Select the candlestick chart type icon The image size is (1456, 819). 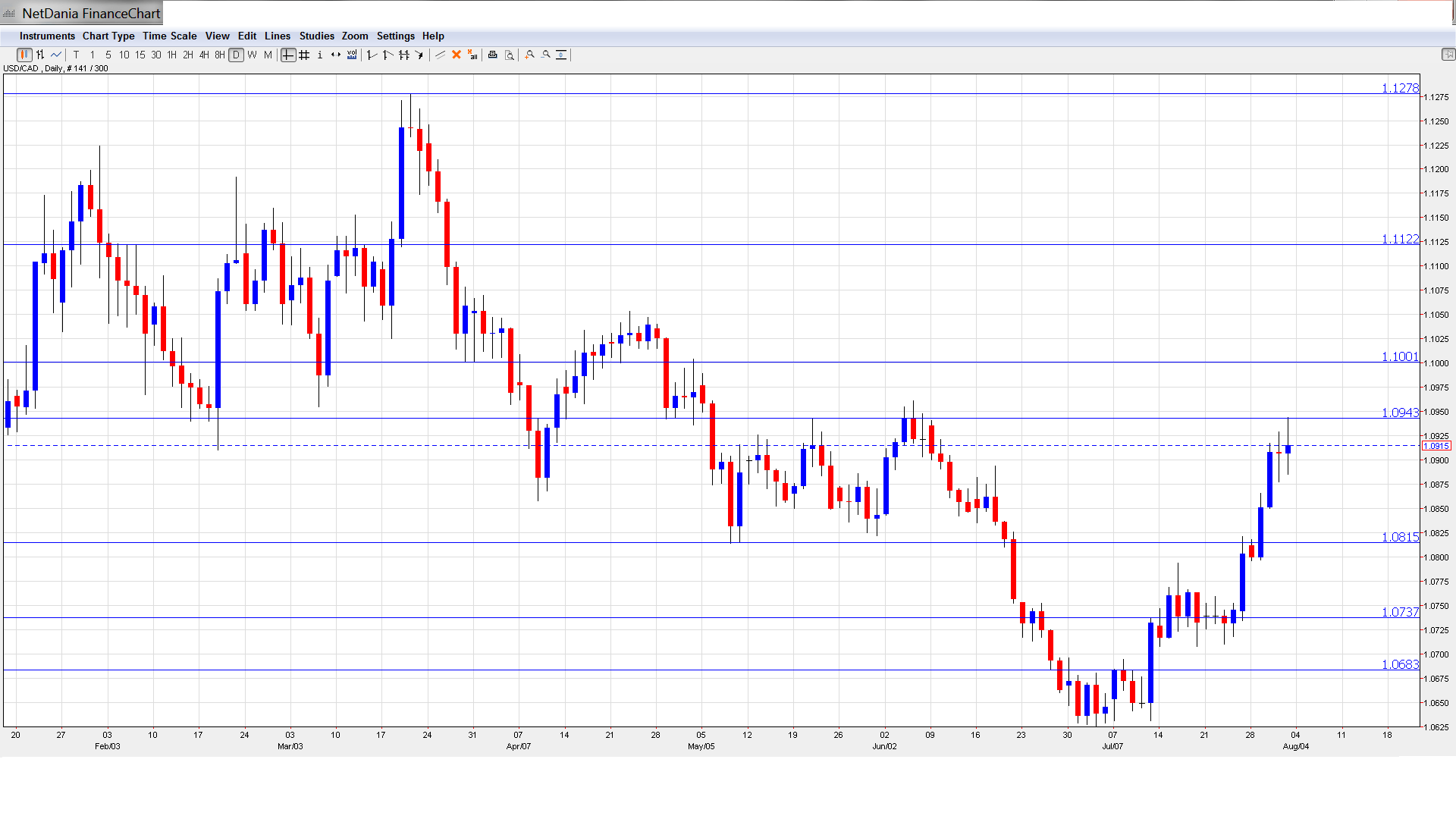[24, 55]
